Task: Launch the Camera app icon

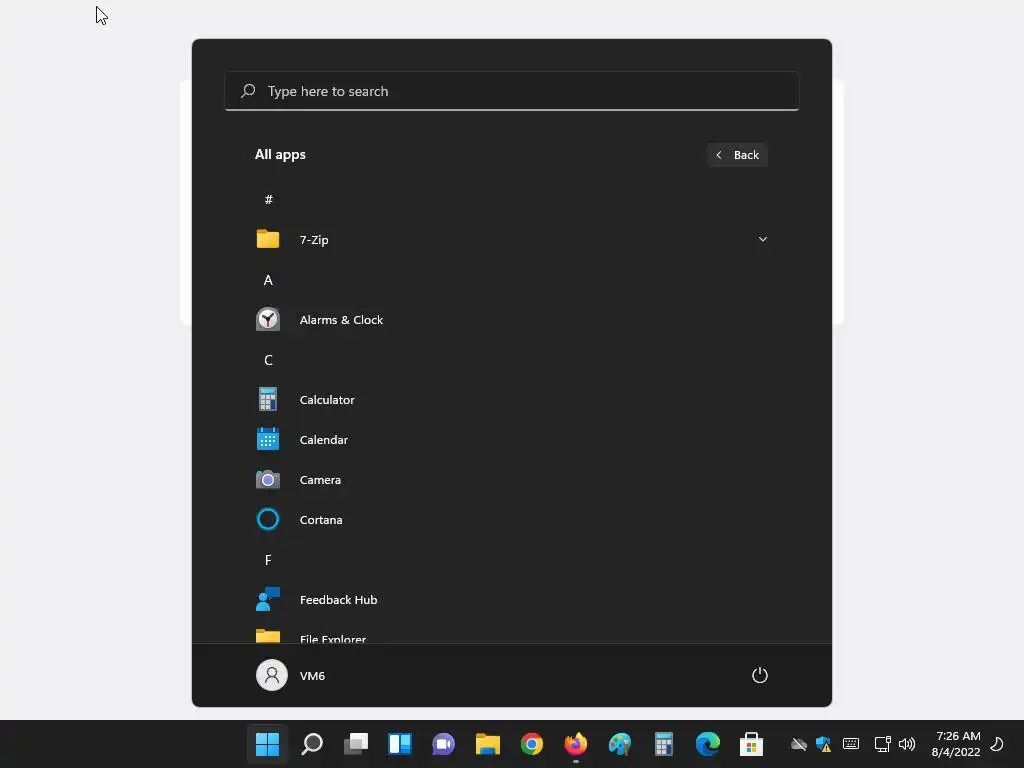Action: coord(268,479)
